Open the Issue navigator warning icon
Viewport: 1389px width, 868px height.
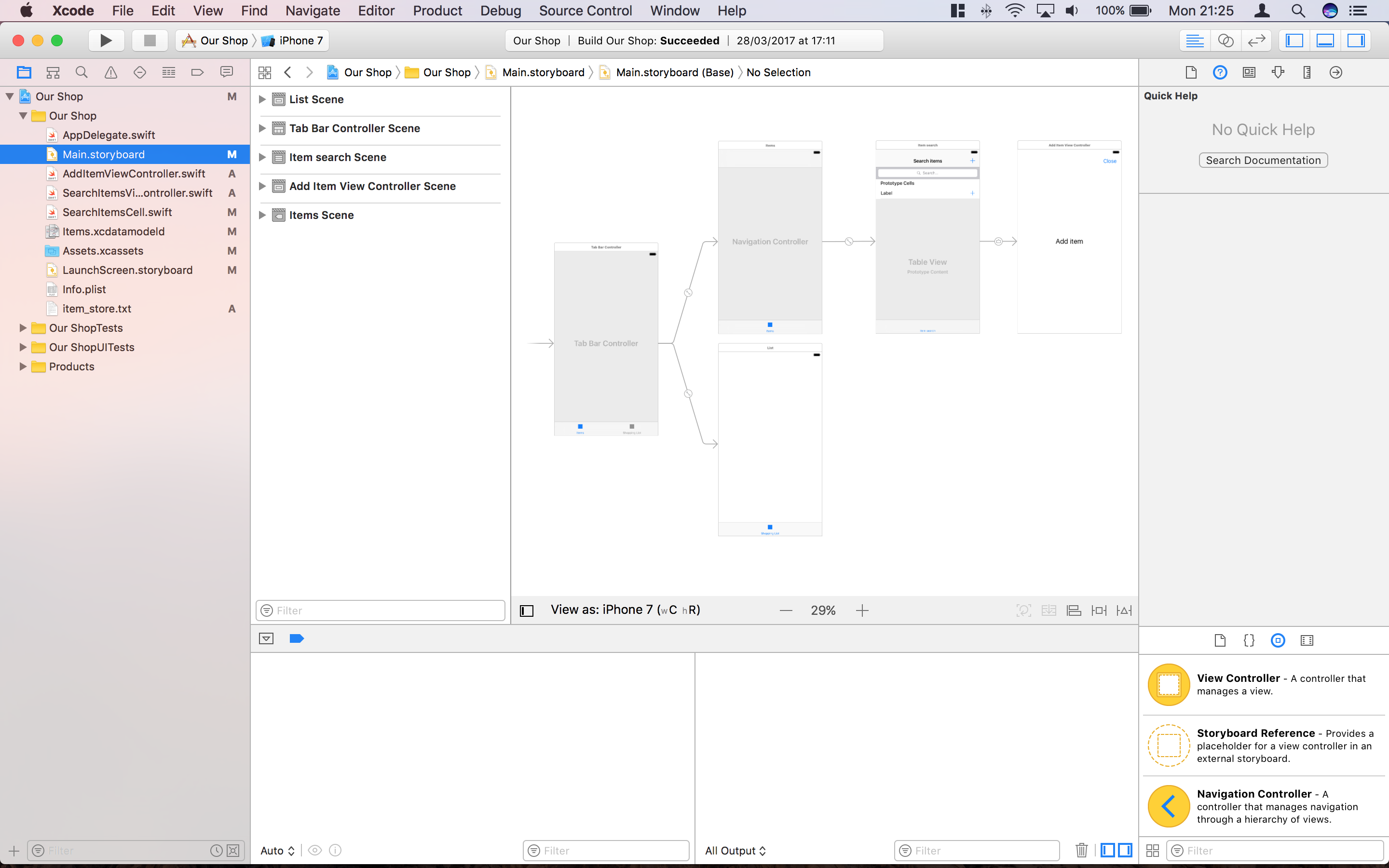111,72
